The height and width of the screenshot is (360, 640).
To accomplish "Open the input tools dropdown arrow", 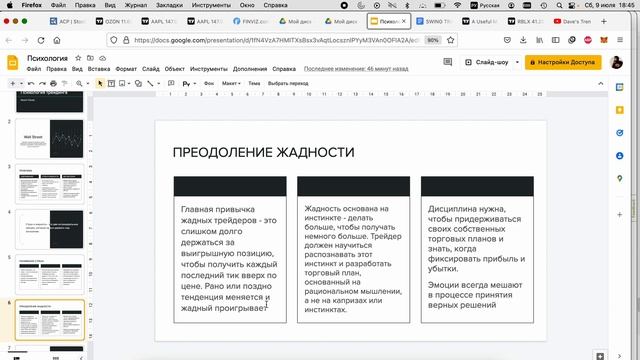I will point(195,83).
